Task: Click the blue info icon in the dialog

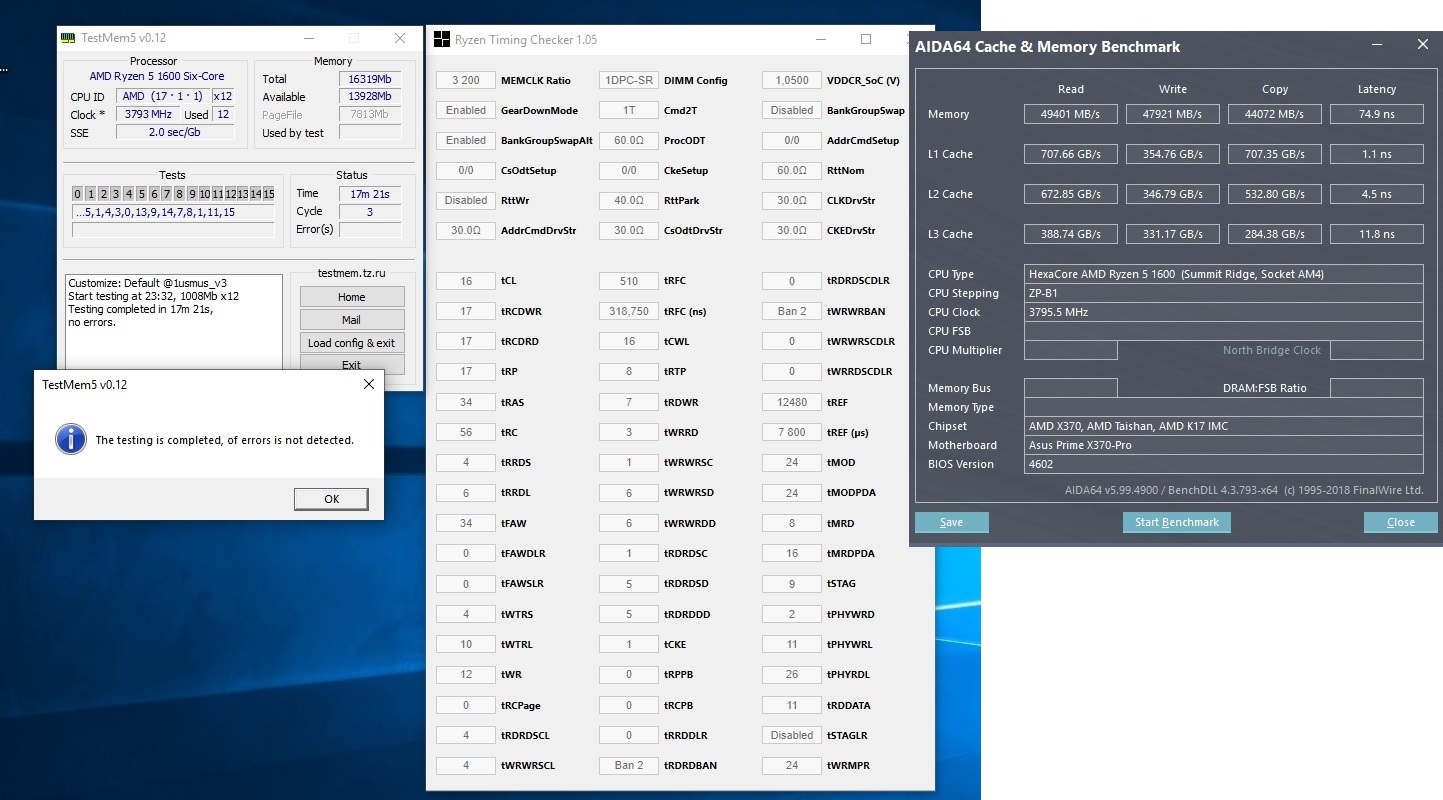Action: pos(71,439)
